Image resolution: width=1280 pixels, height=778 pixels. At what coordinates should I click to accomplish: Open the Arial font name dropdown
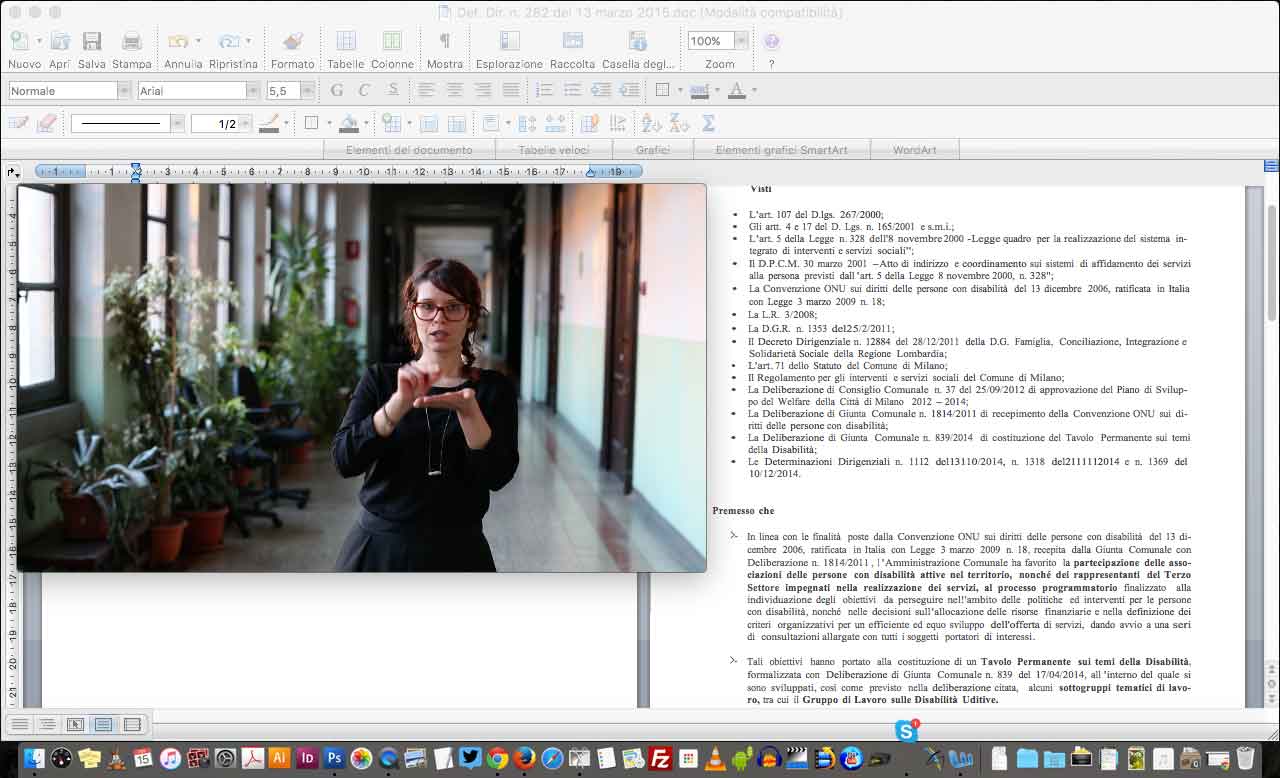click(253, 91)
